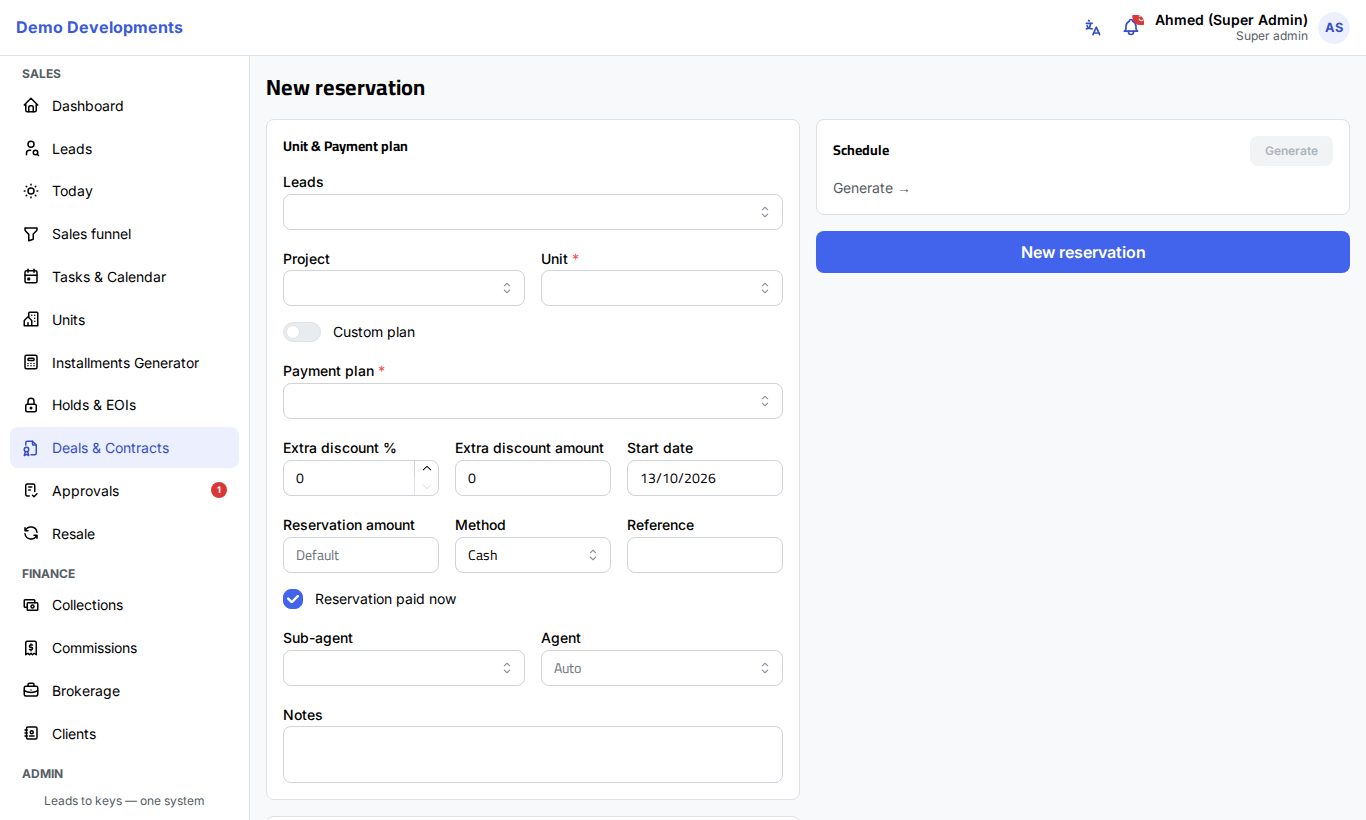Click the Notes text area
Viewport: 1366px width, 820px height.
(533, 754)
